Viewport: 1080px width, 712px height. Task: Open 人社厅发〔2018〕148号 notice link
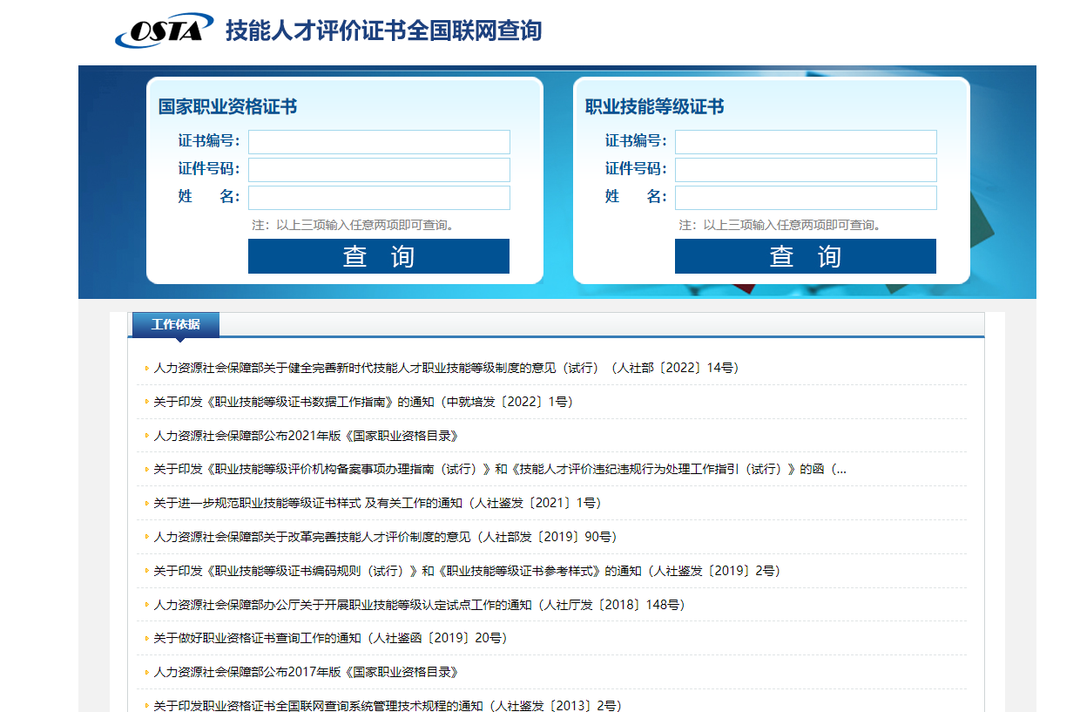coord(419,605)
